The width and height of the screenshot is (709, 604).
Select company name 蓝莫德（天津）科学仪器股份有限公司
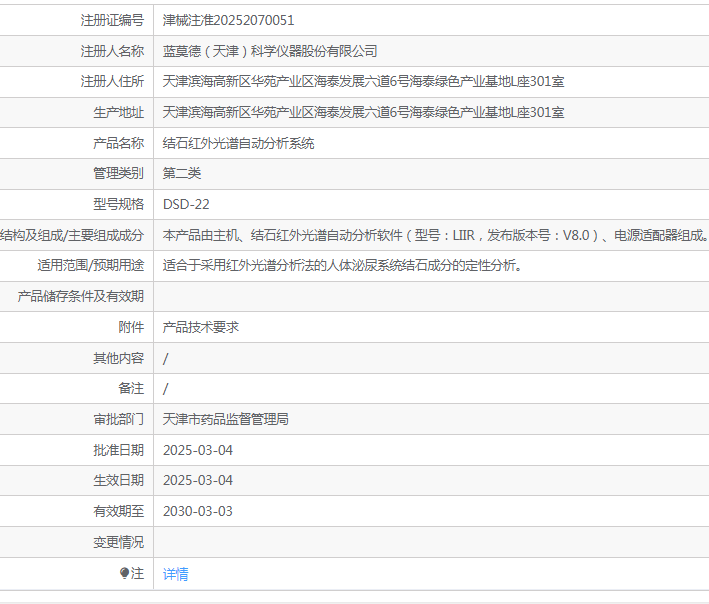coord(270,51)
